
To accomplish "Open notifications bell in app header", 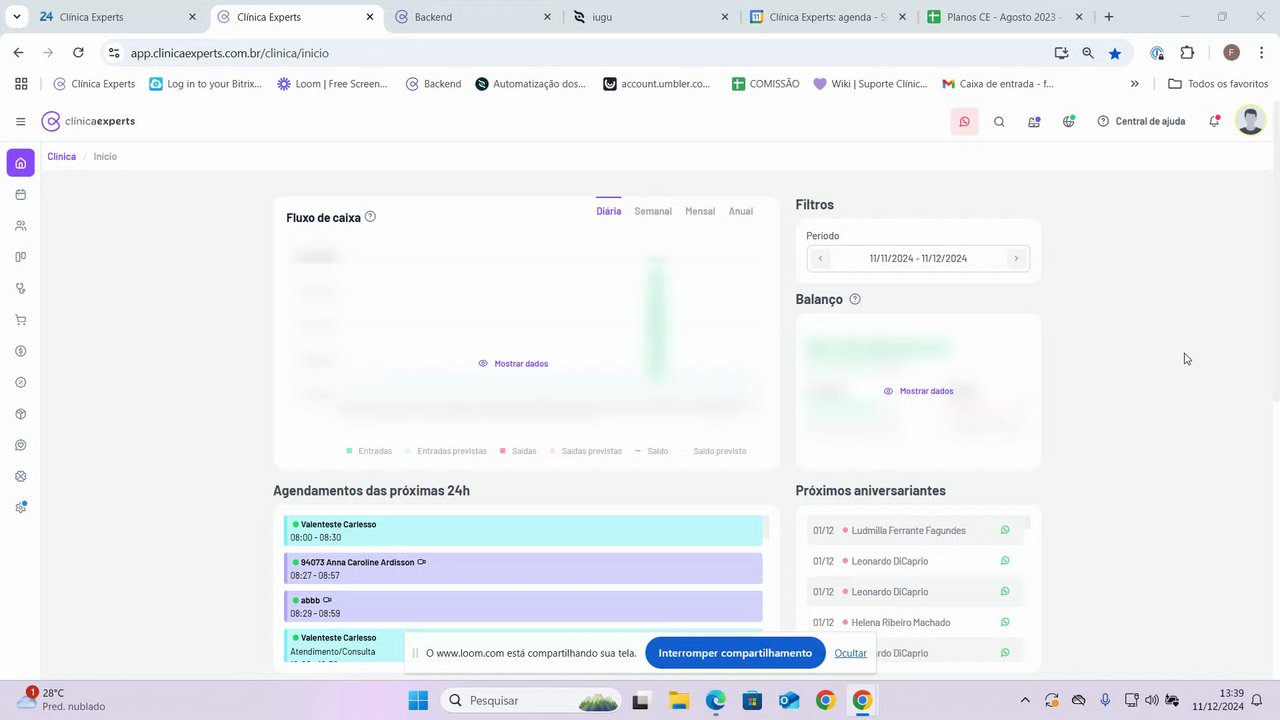I will pos(1214,121).
